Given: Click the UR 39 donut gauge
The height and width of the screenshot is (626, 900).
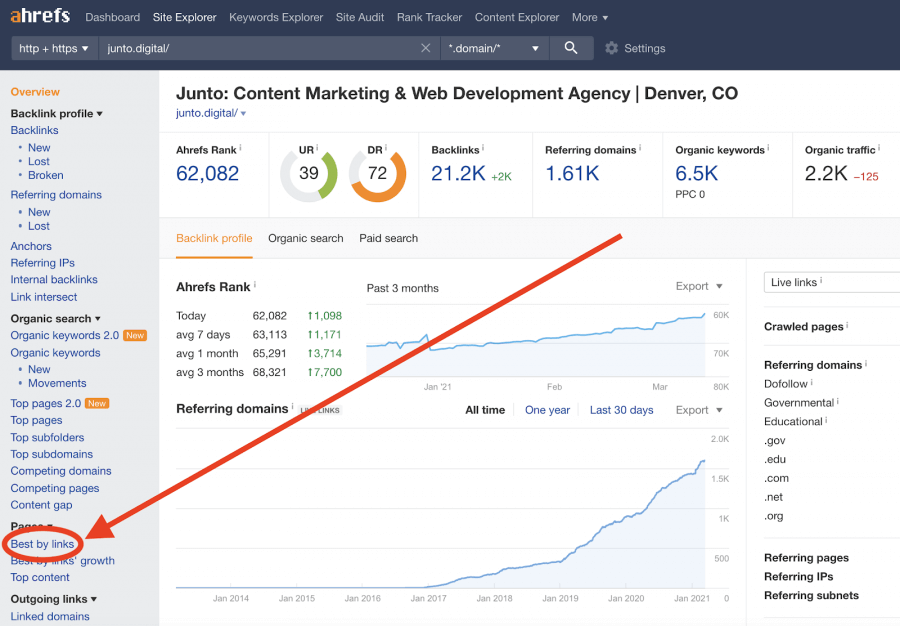Looking at the screenshot, I should 309,174.
